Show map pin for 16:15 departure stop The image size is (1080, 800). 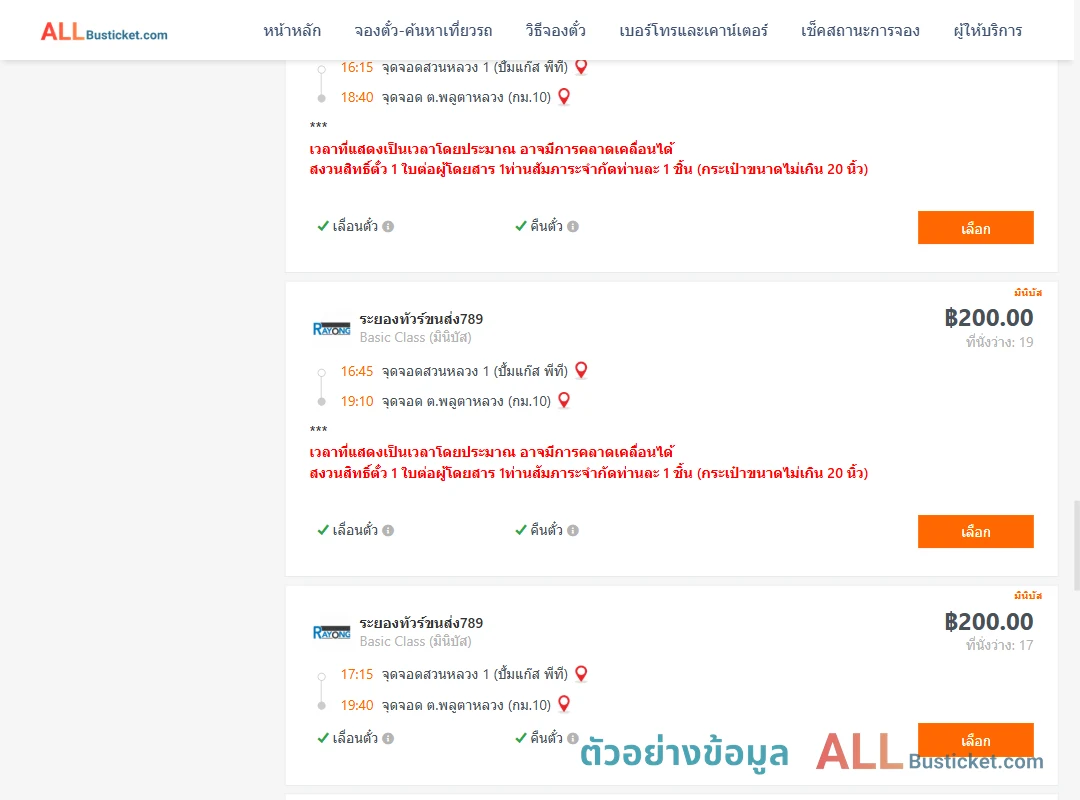[x=581, y=67]
